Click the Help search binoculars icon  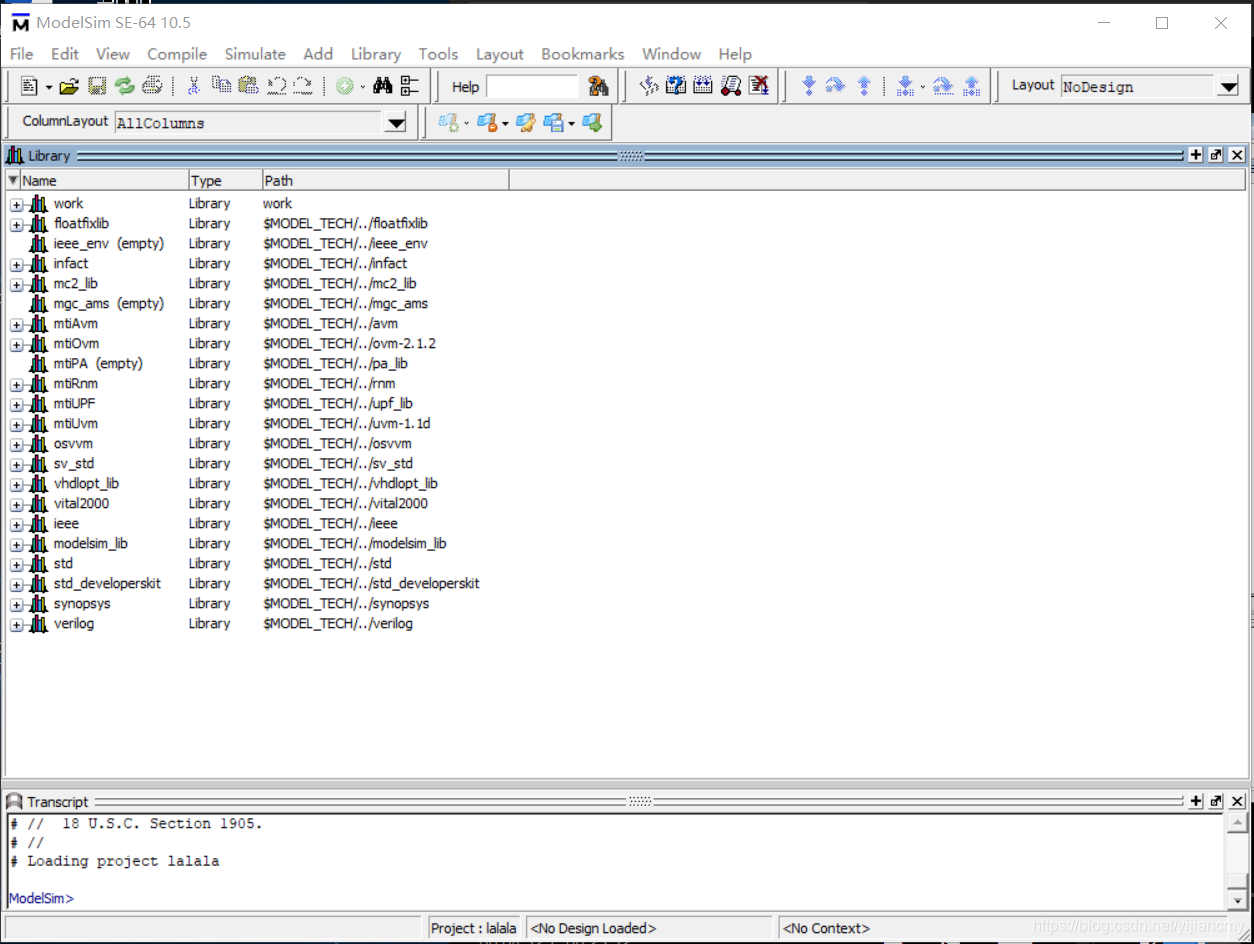pos(598,87)
